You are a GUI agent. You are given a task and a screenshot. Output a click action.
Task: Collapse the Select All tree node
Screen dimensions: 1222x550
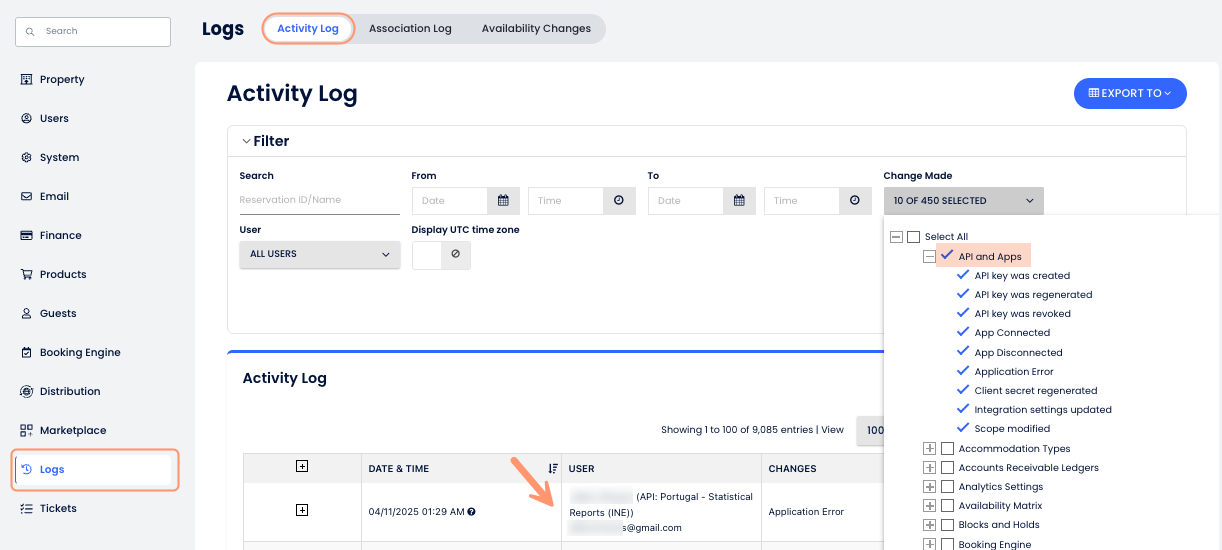tap(896, 237)
